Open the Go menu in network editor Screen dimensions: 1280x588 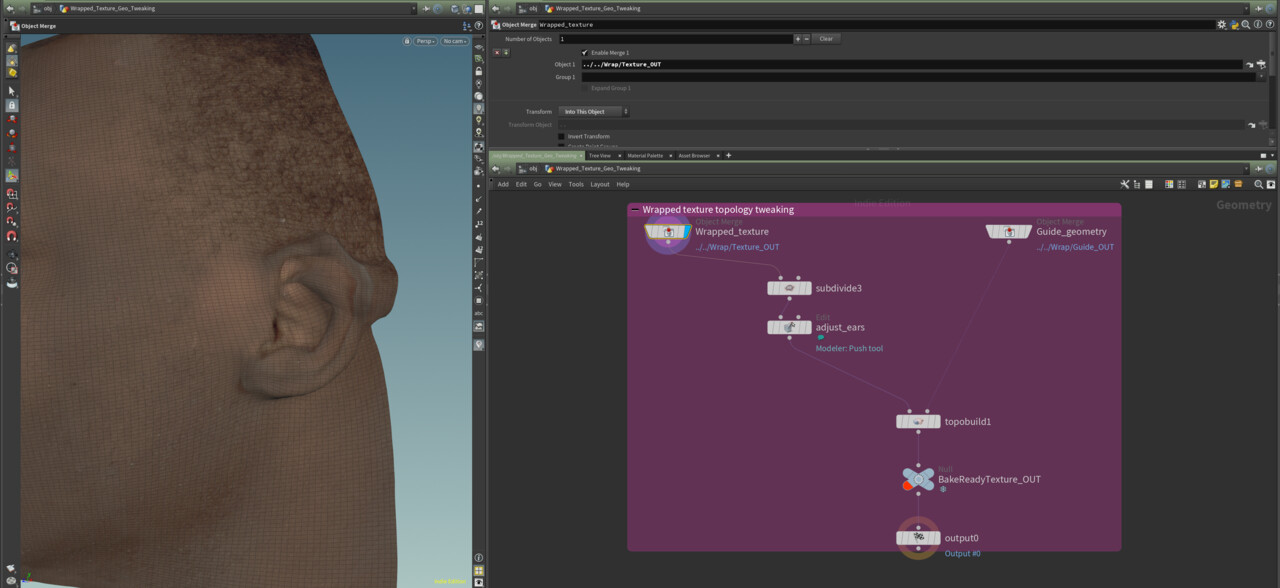click(537, 184)
